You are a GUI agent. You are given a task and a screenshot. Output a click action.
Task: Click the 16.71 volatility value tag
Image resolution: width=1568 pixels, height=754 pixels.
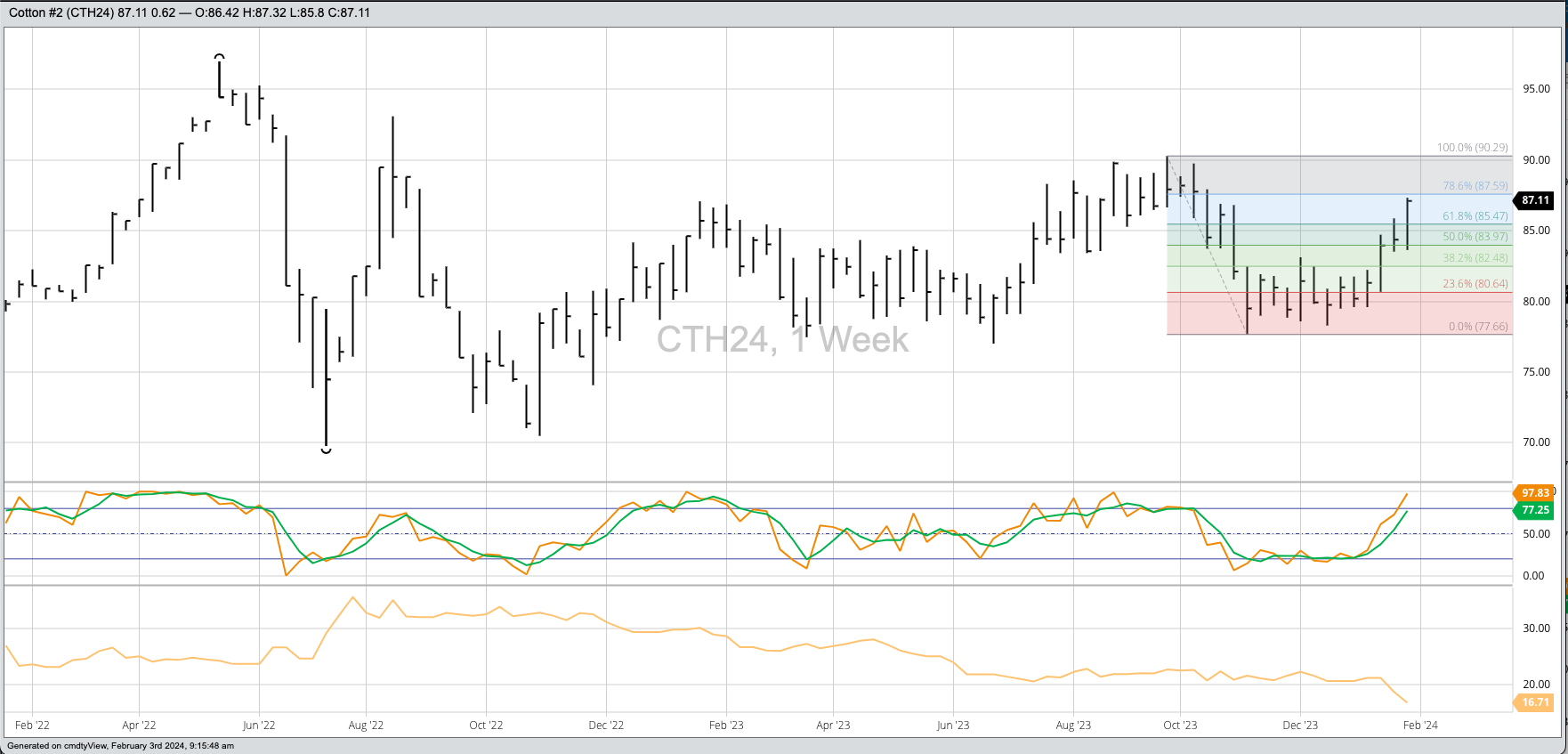coord(1534,702)
